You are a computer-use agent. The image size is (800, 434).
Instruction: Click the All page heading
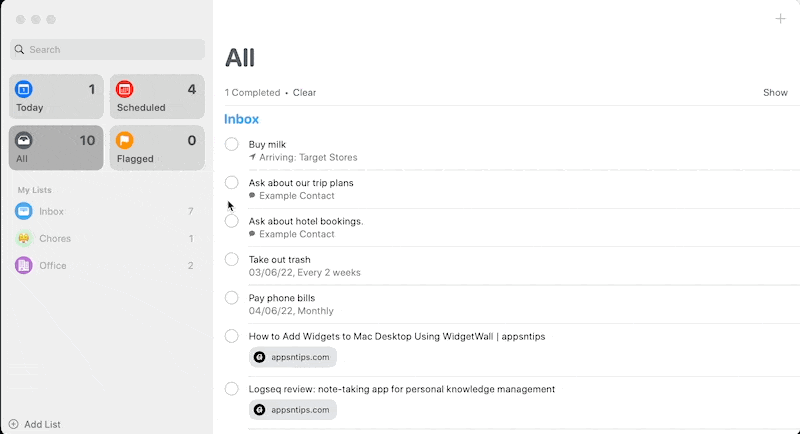click(240, 58)
